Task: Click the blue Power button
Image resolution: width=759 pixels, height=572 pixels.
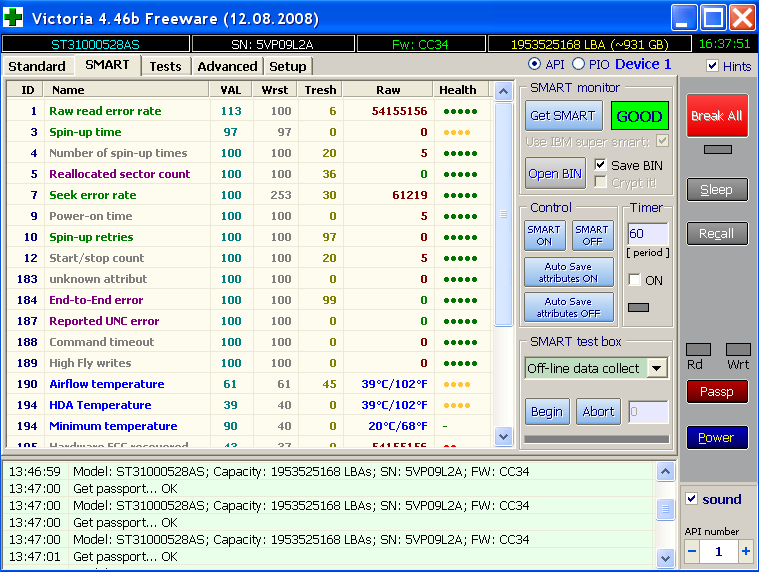Action: pos(716,437)
